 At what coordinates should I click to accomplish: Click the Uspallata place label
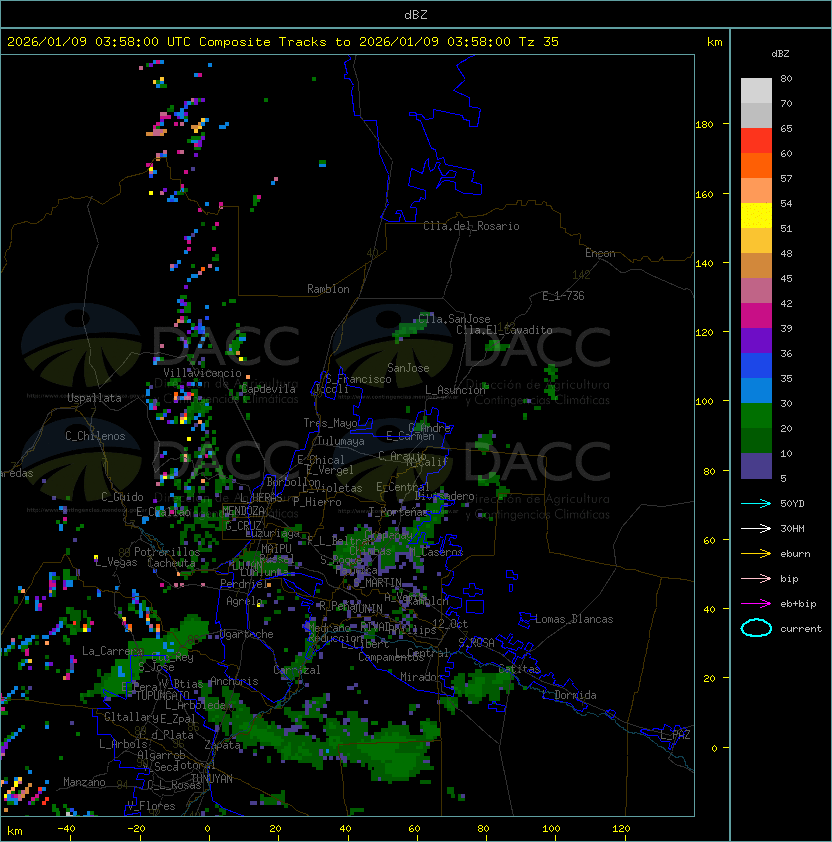(x=94, y=398)
